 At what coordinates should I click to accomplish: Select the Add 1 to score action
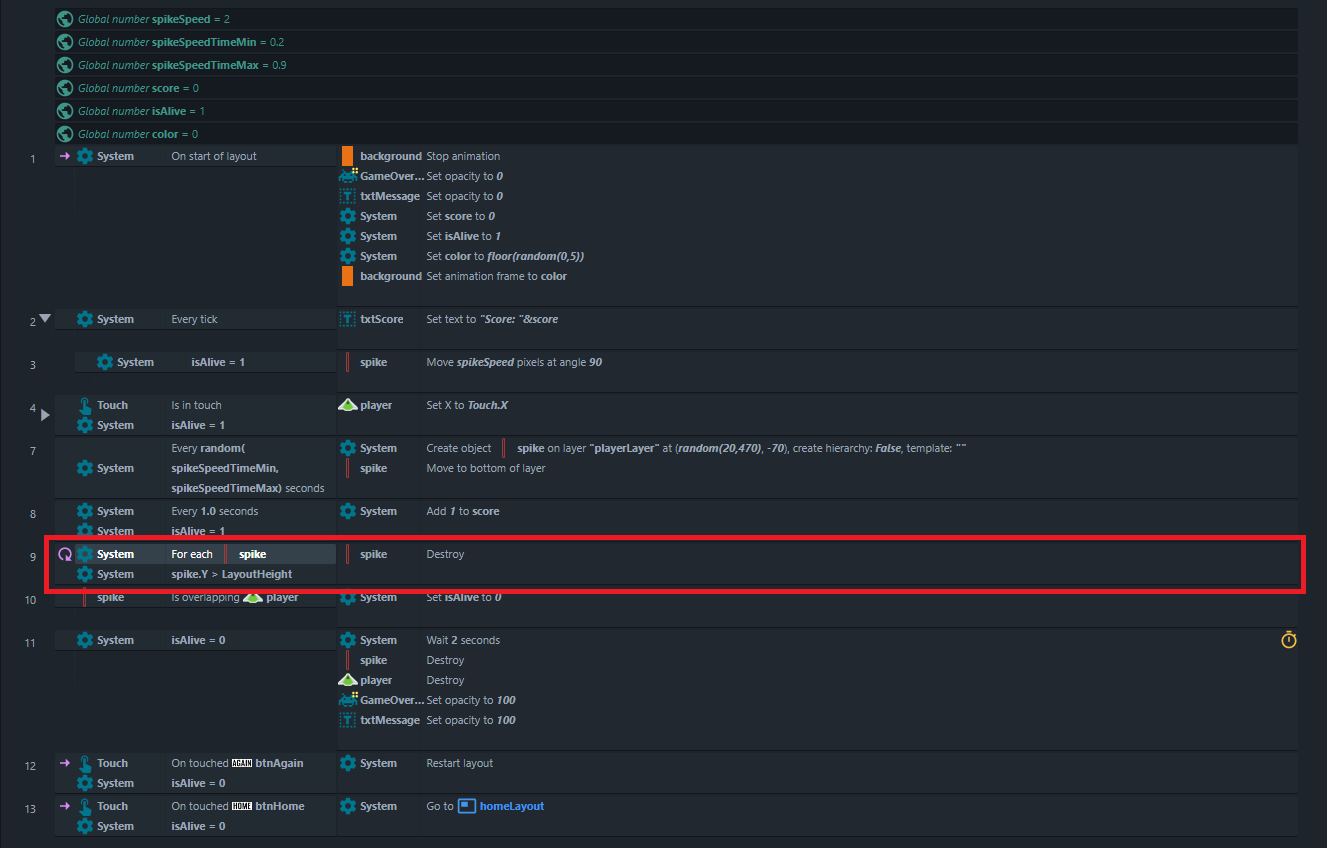click(463, 511)
